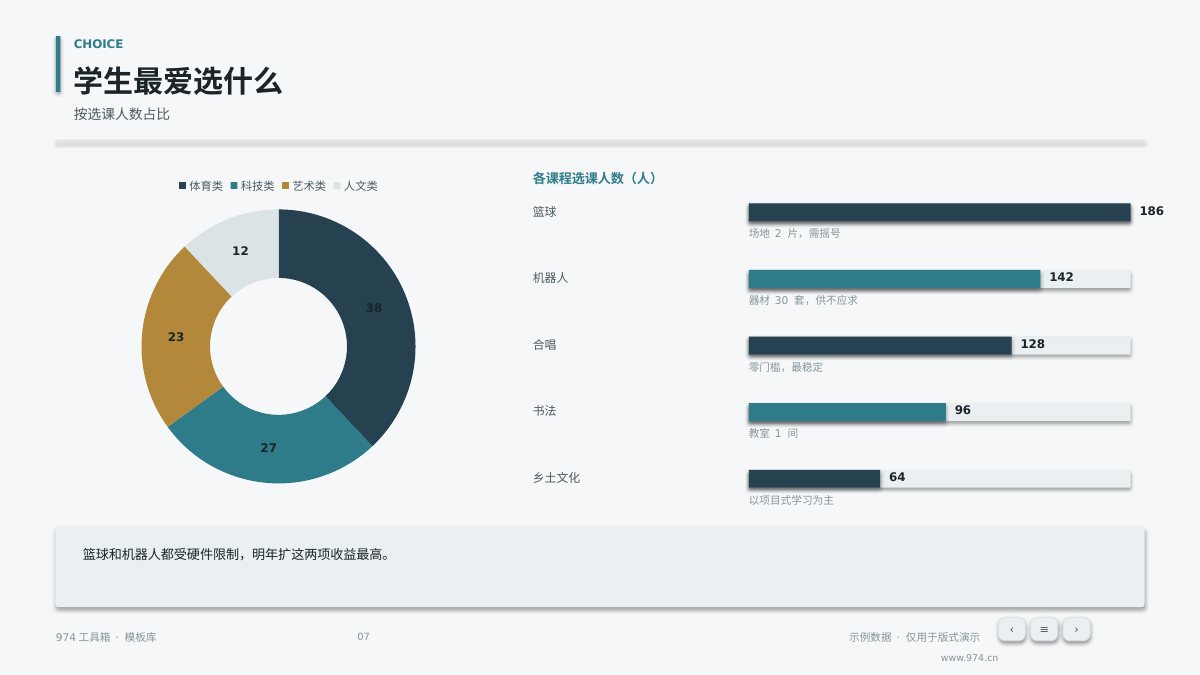Click the 人文类 legend color square
The width and height of the screenshot is (1200, 675).
point(337,186)
